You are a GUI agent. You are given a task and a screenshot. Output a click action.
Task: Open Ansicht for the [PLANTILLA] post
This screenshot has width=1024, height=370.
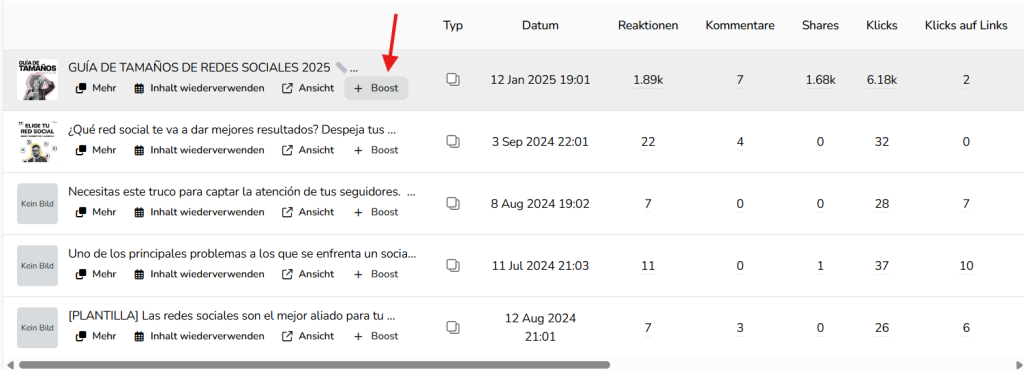pyautogui.click(x=308, y=336)
